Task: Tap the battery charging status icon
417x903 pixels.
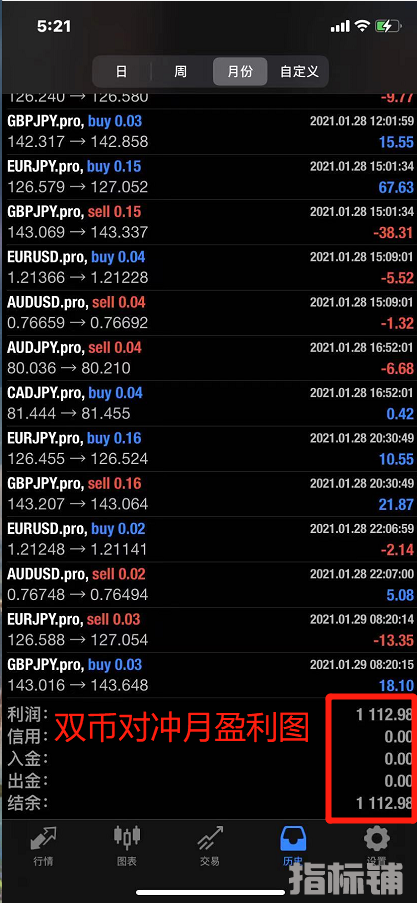Action: pos(387,26)
